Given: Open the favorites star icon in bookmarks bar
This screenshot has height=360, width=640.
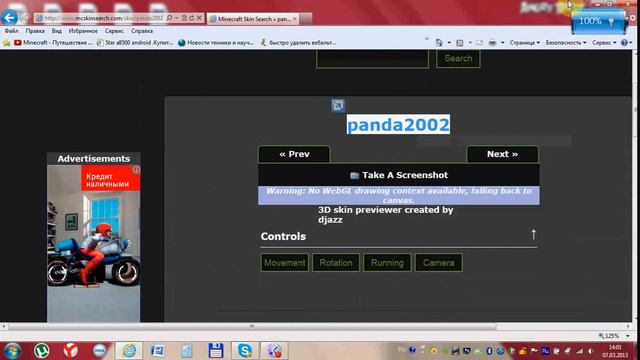Looking at the screenshot, I should [7, 42].
